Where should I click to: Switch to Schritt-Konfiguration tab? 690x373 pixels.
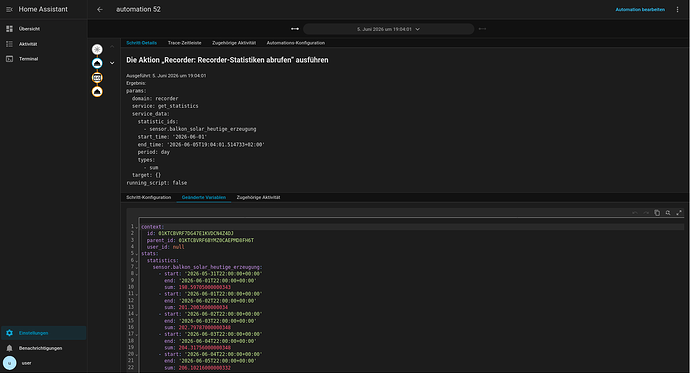pyautogui.click(x=149, y=197)
